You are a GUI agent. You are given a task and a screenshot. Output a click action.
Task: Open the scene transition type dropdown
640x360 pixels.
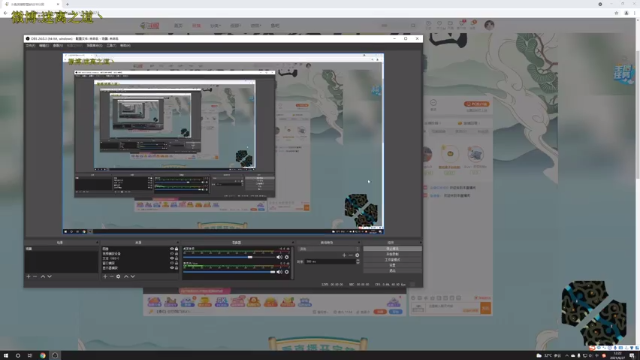(x=329, y=249)
